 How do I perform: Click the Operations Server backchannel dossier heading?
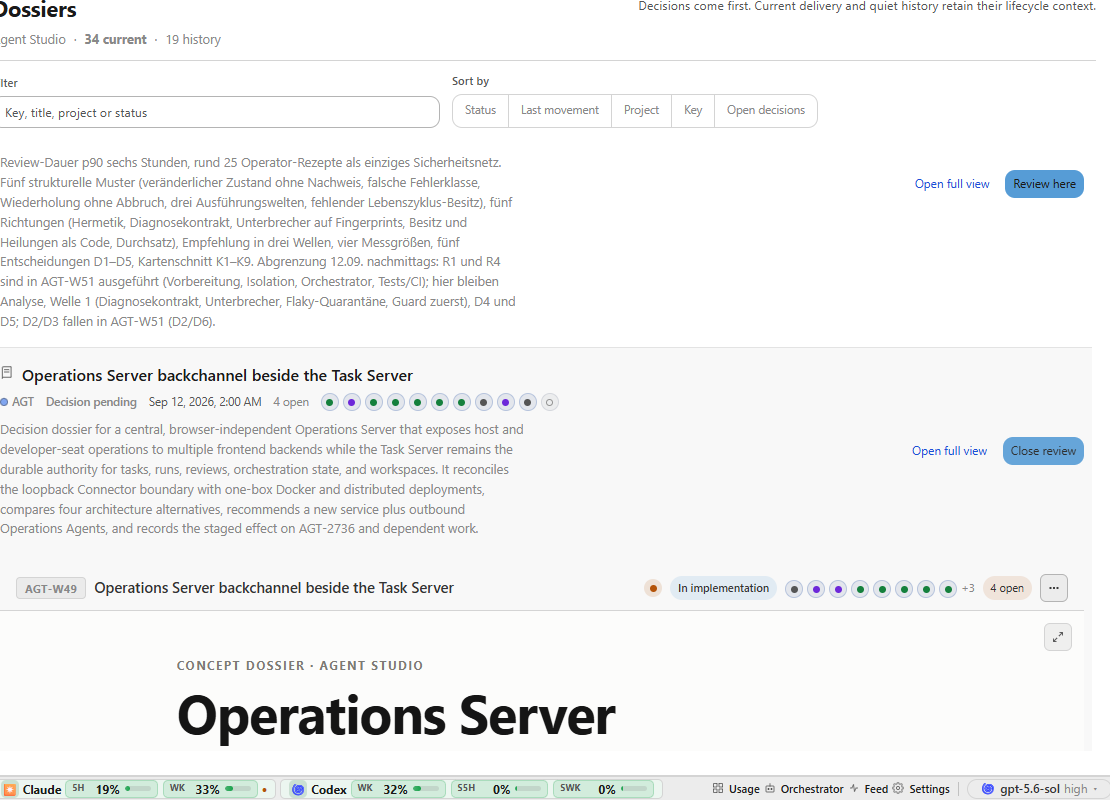(217, 376)
